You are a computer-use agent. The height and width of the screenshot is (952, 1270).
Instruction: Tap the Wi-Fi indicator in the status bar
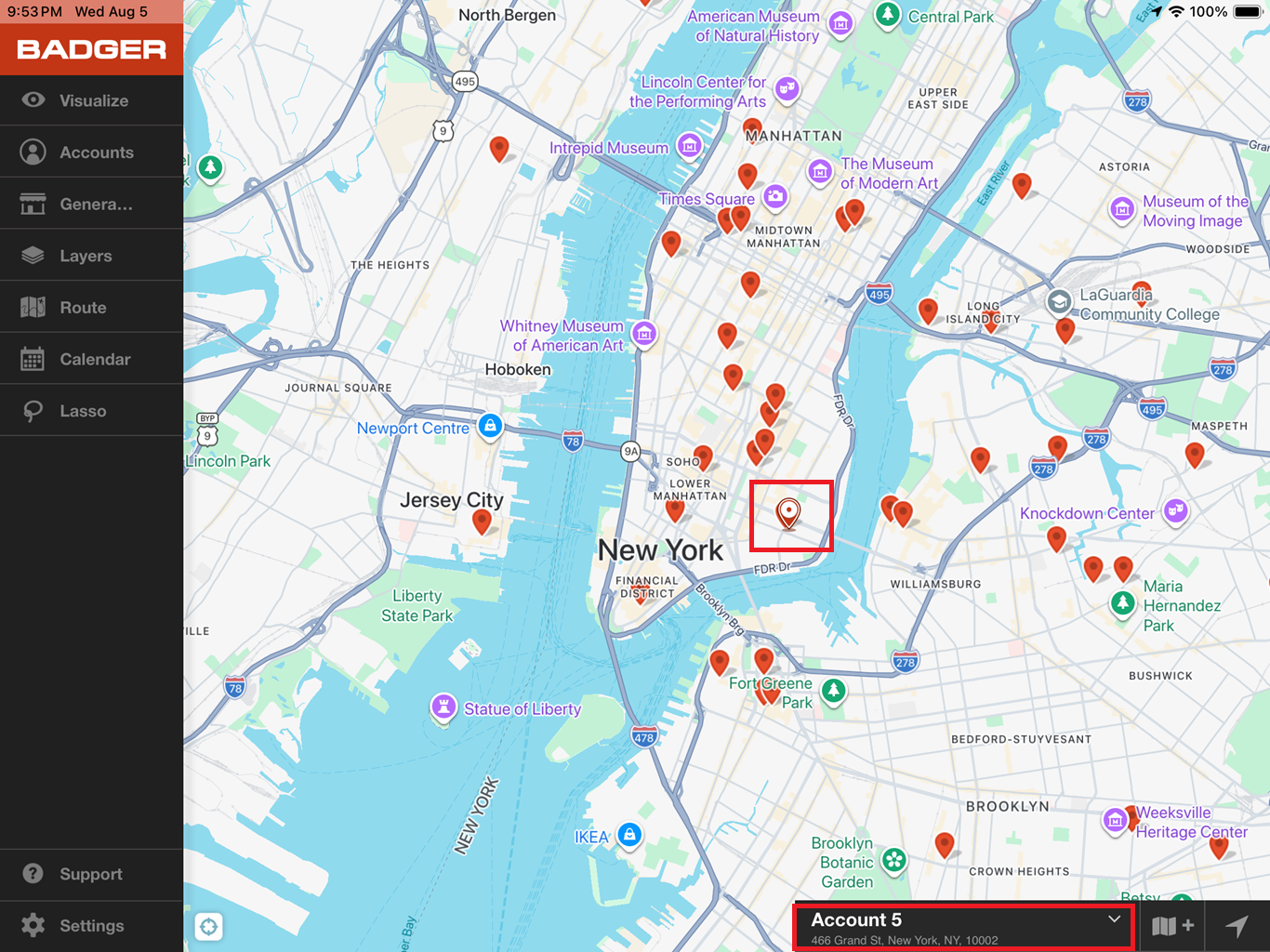pyautogui.click(x=1176, y=12)
